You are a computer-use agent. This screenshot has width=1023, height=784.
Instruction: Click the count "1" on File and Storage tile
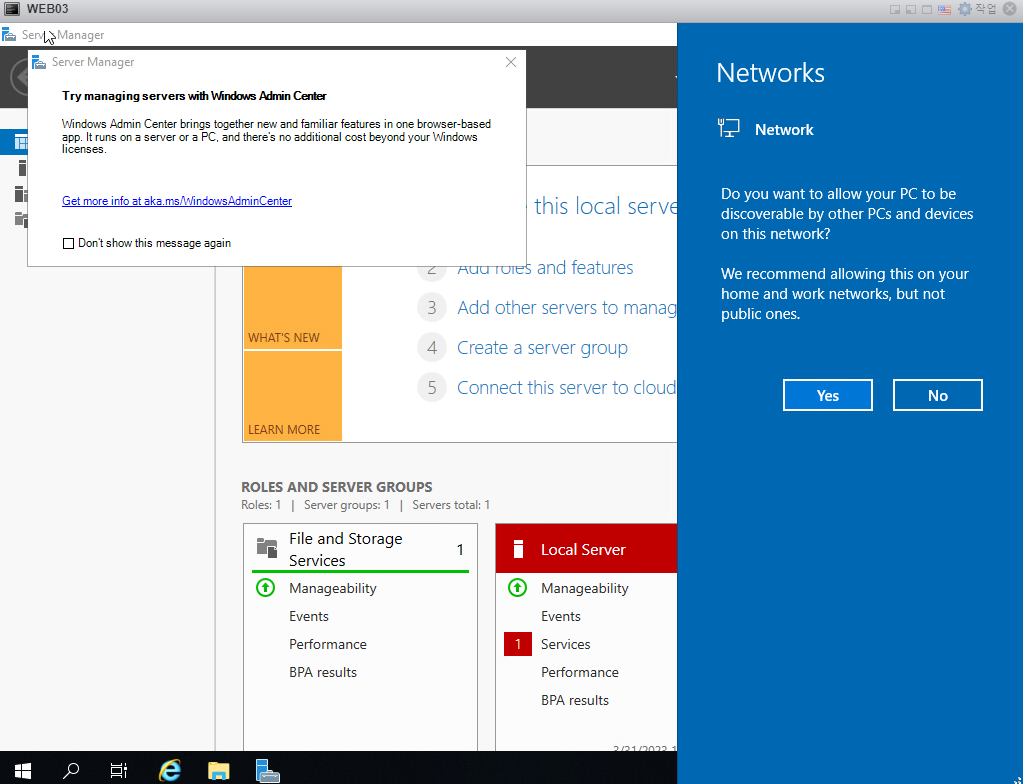460,550
